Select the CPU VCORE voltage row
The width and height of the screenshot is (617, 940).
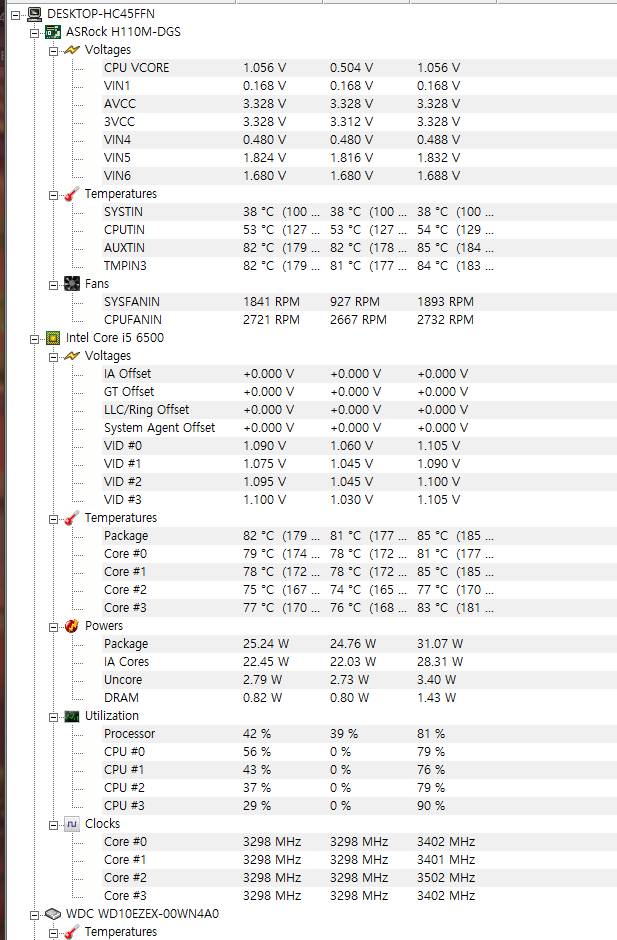(136, 67)
